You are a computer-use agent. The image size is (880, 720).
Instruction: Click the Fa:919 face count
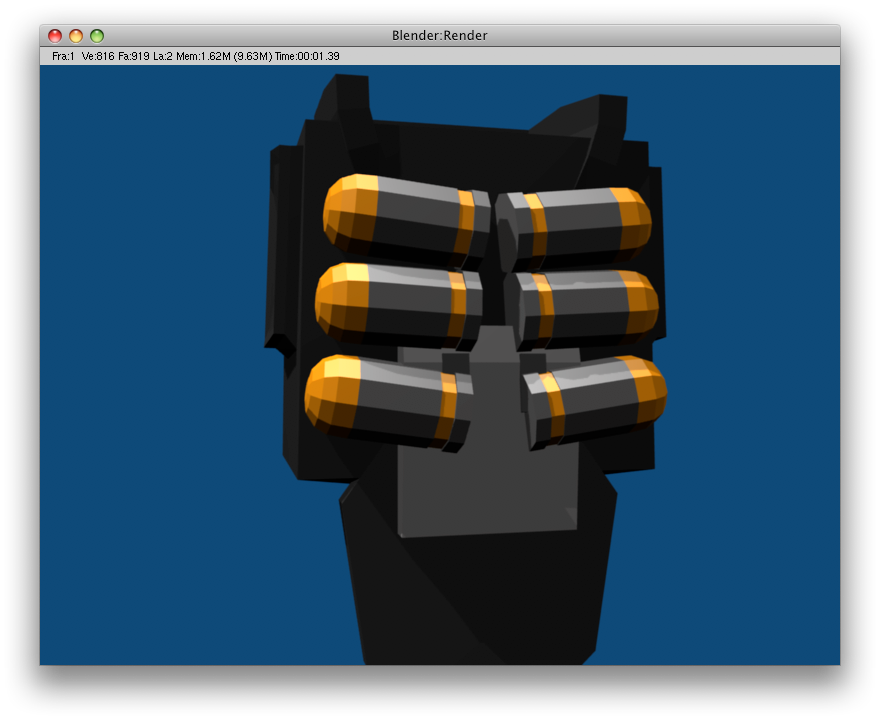coord(134,57)
